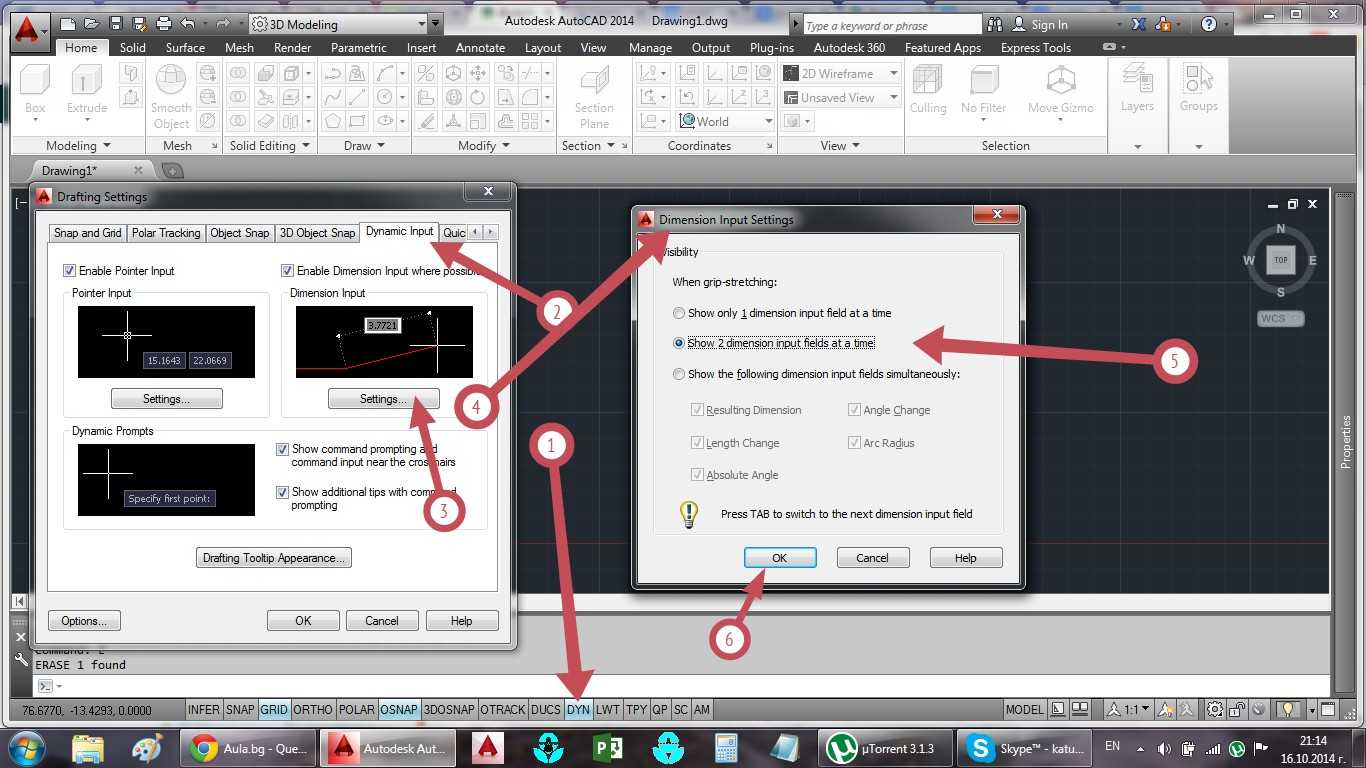Screen dimensions: 1366x768
Task: Open the Annotate ribbon tab
Action: click(x=480, y=47)
